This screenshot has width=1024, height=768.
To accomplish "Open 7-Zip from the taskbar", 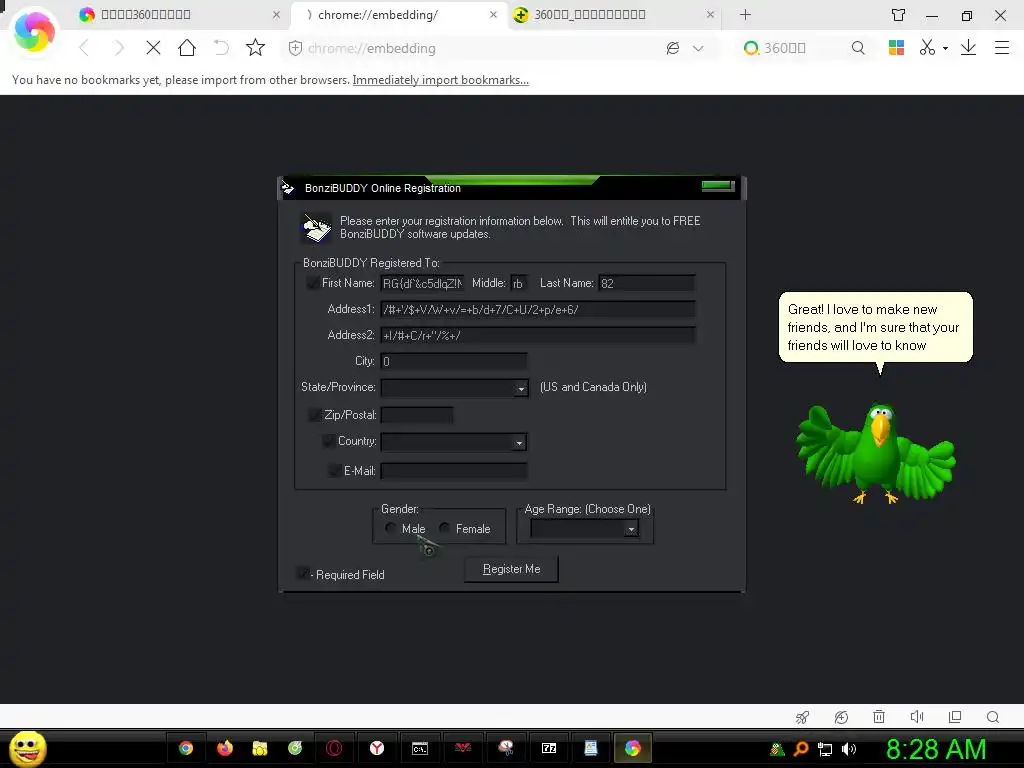I will (x=549, y=748).
